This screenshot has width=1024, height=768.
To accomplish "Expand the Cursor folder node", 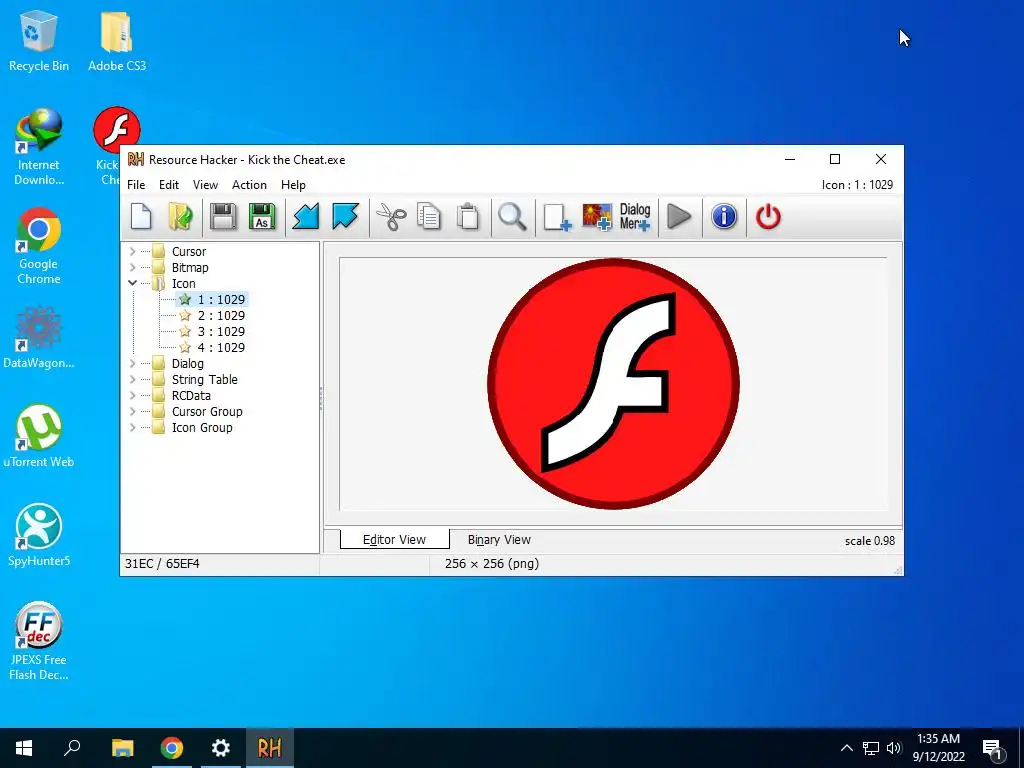I will coord(133,251).
